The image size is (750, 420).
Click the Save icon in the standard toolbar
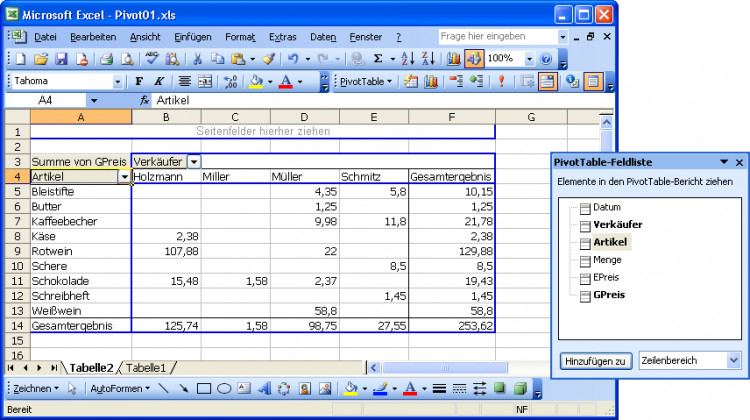[61, 59]
